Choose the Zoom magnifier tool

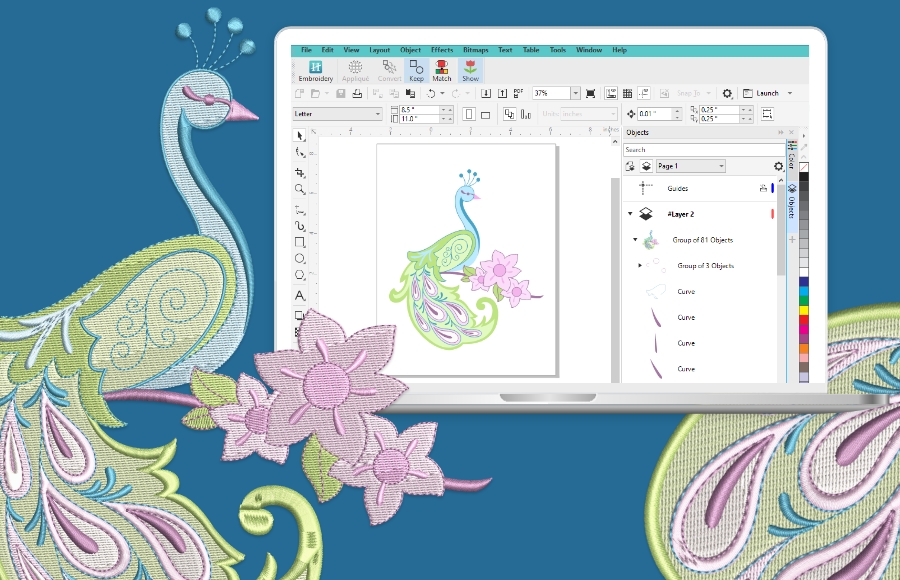point(300,189)
